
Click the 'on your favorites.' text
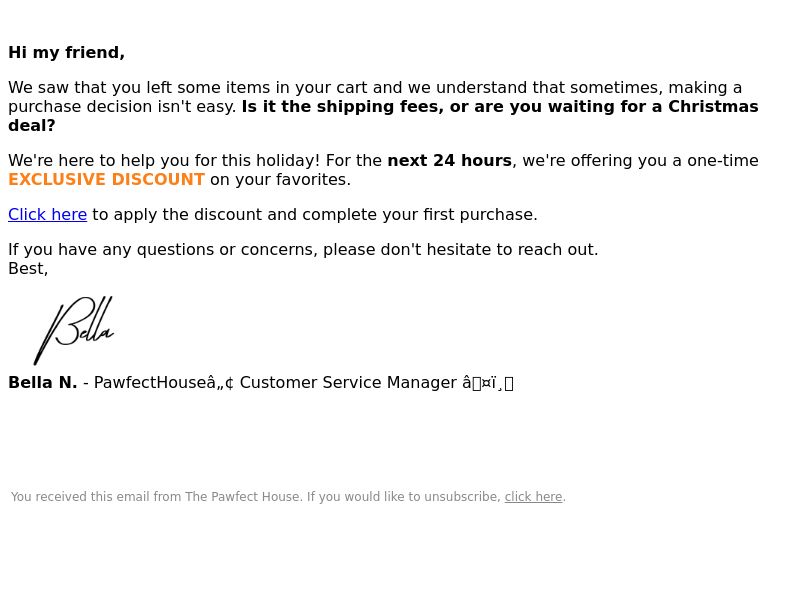[280, 180]
